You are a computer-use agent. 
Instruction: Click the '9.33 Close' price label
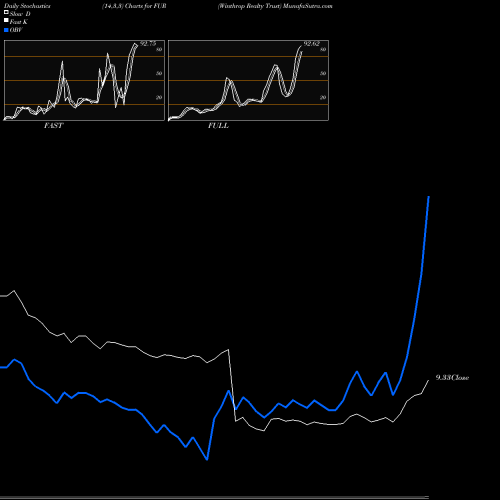[x=452, y=377]
